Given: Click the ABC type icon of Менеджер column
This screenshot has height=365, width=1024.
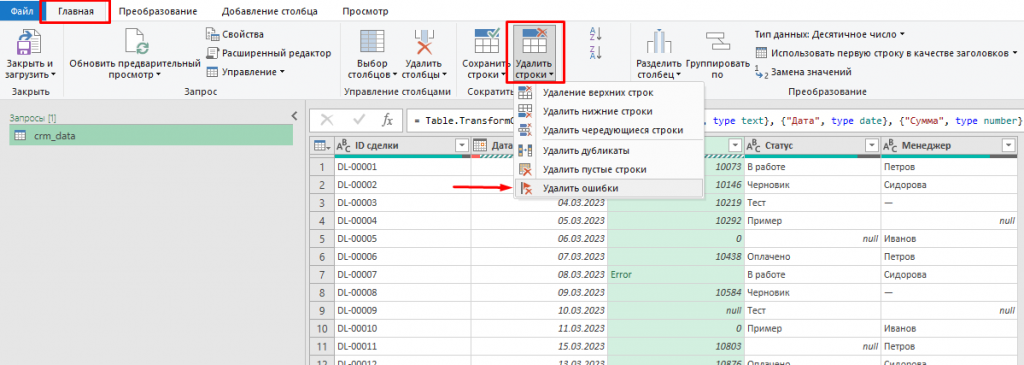Looking at the screenshot, I should [890, 146].
